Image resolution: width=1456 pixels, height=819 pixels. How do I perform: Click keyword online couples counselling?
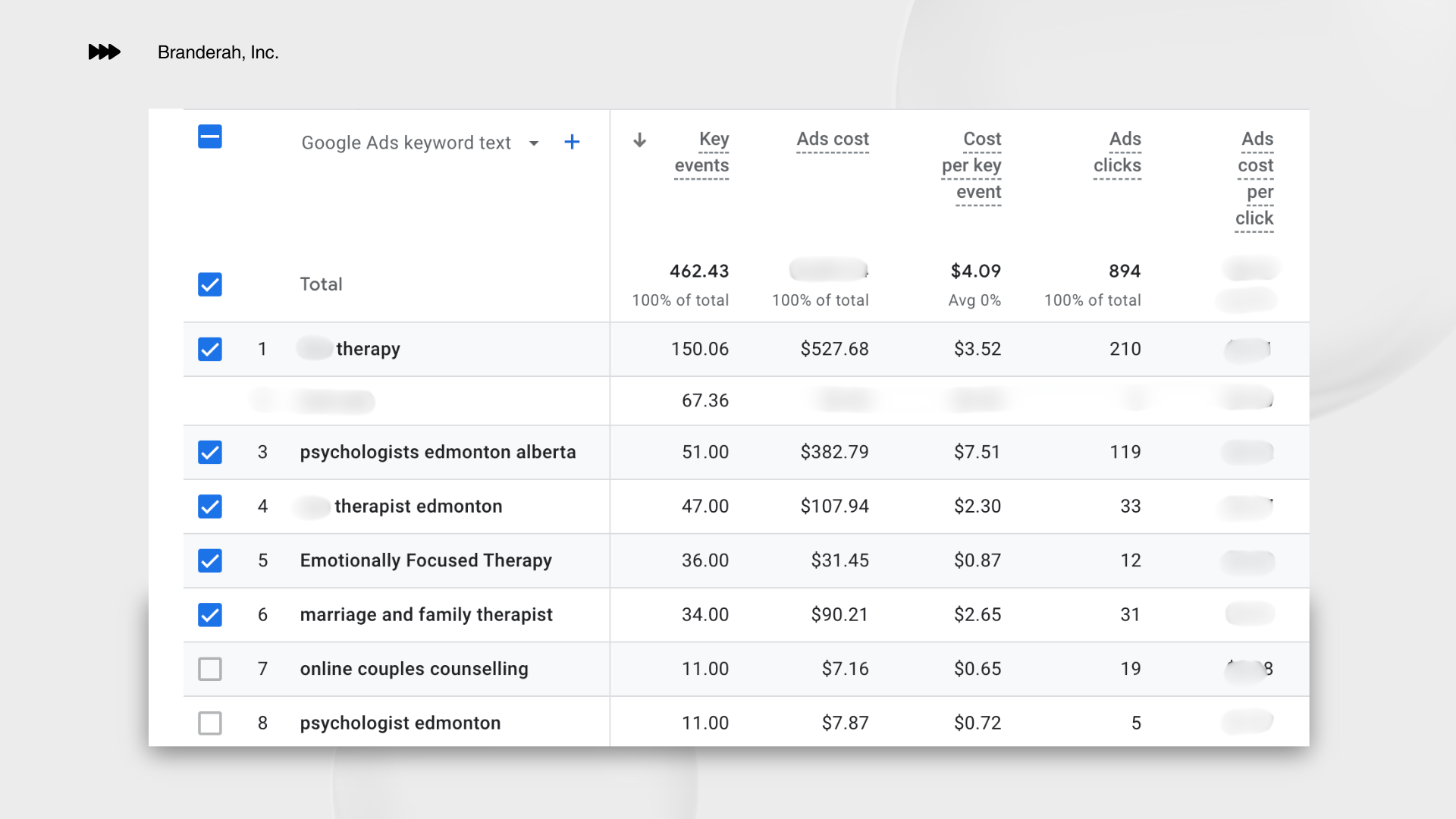coord(414,669)
